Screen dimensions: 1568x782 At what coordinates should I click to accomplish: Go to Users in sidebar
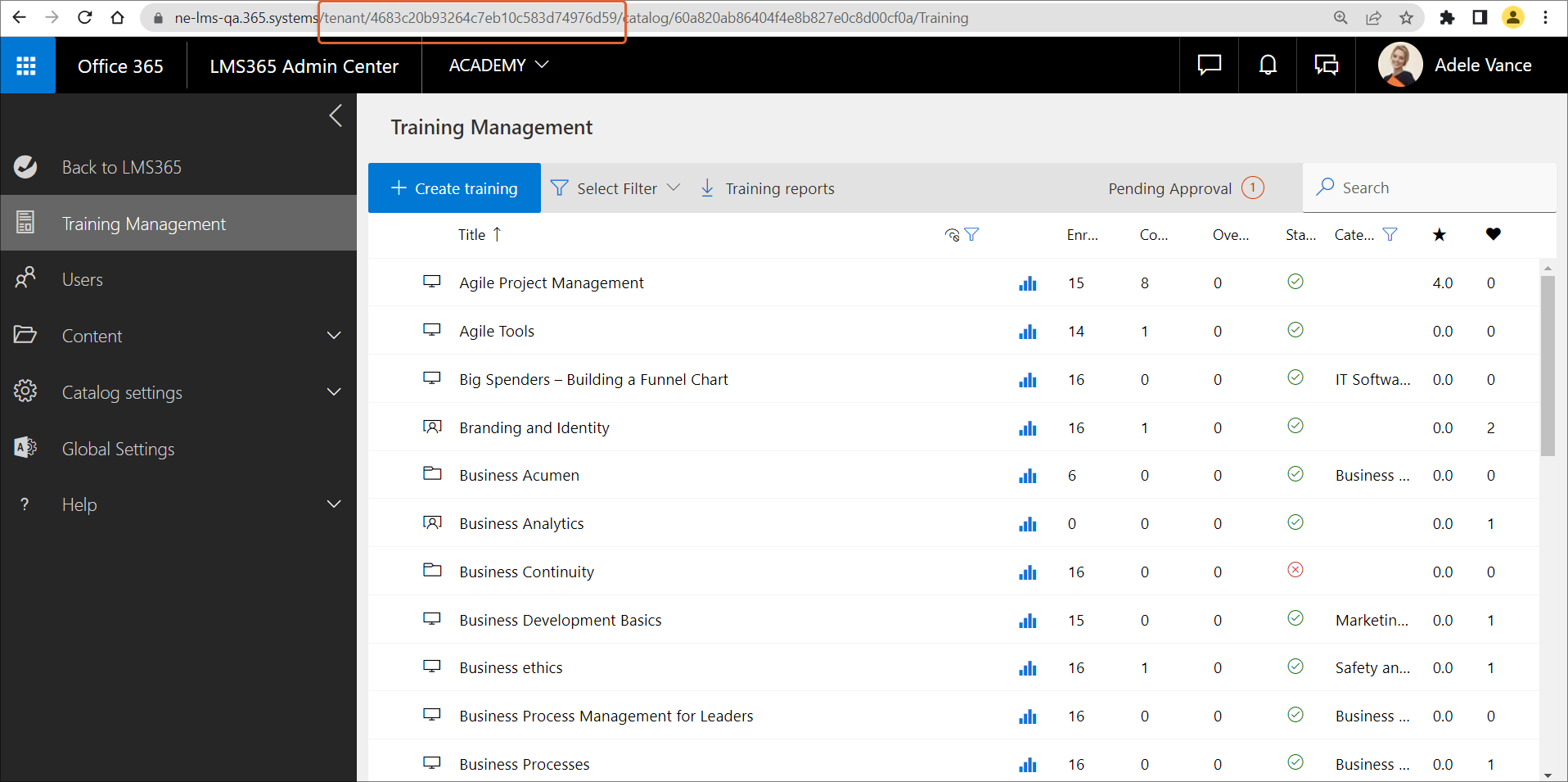(82, 280)
